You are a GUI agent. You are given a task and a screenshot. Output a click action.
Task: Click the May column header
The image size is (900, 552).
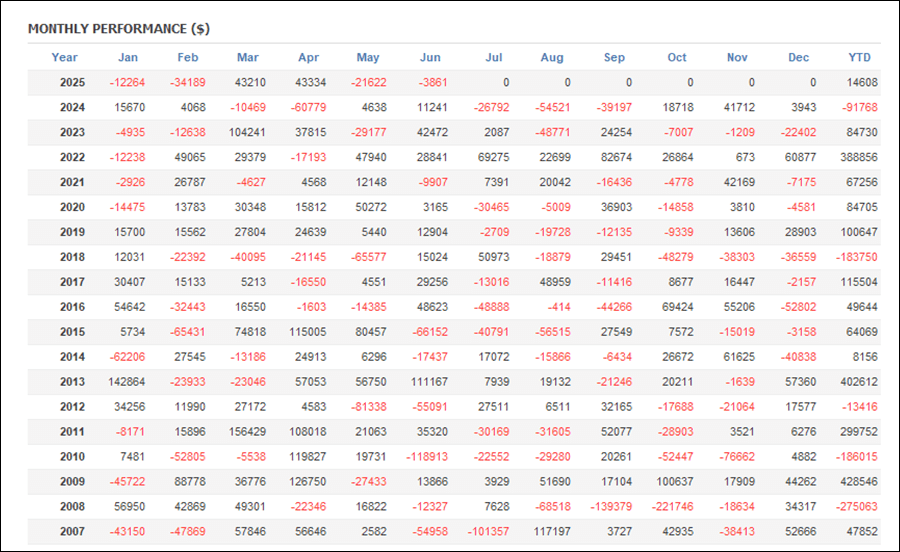click(x=368, y=57)
